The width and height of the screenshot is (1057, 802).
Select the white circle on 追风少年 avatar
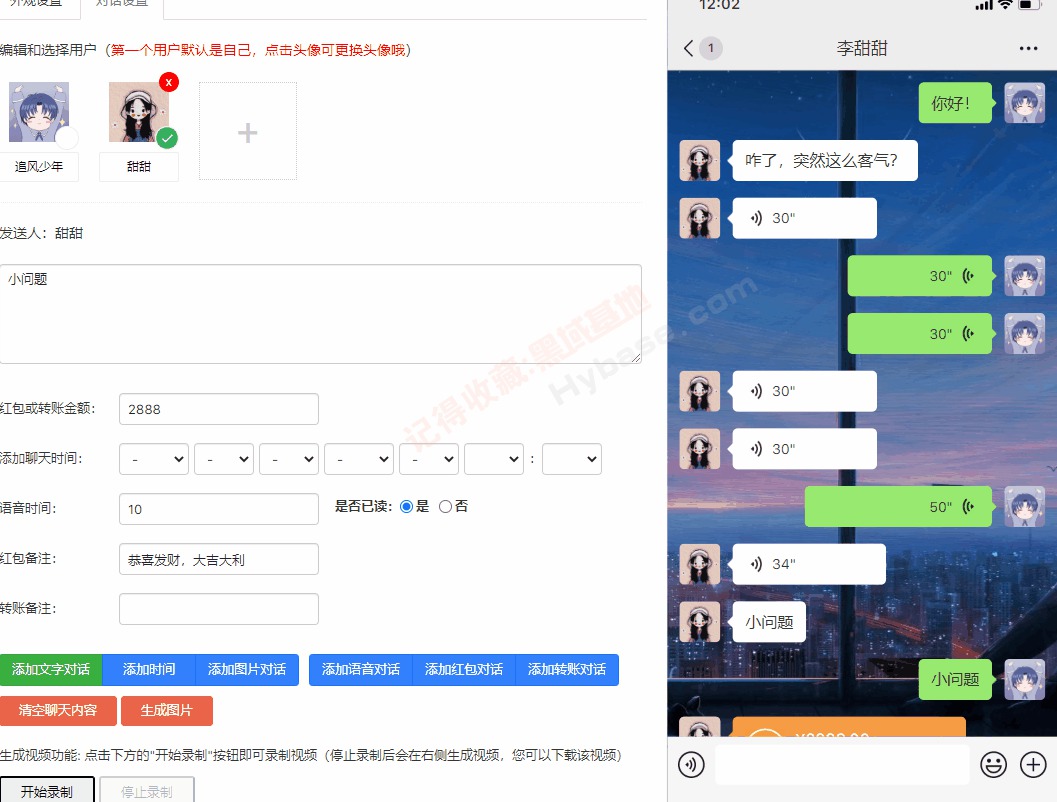coord(67,138)
